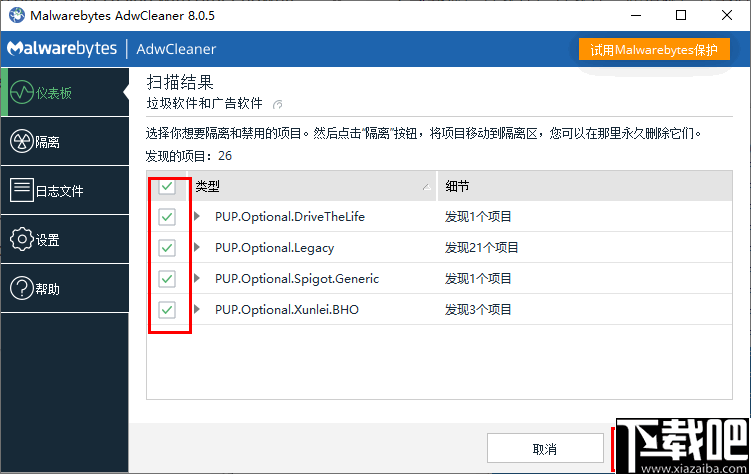
Task: Select the PUP.Optional.Spigot.Generic entry text
Action: (297, 278)
